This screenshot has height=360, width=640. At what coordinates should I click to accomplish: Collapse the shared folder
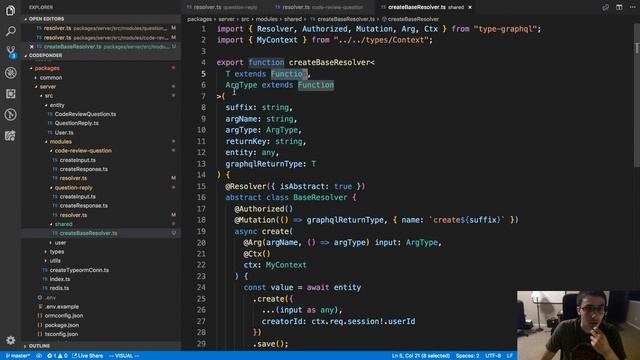tap(64, 224)
